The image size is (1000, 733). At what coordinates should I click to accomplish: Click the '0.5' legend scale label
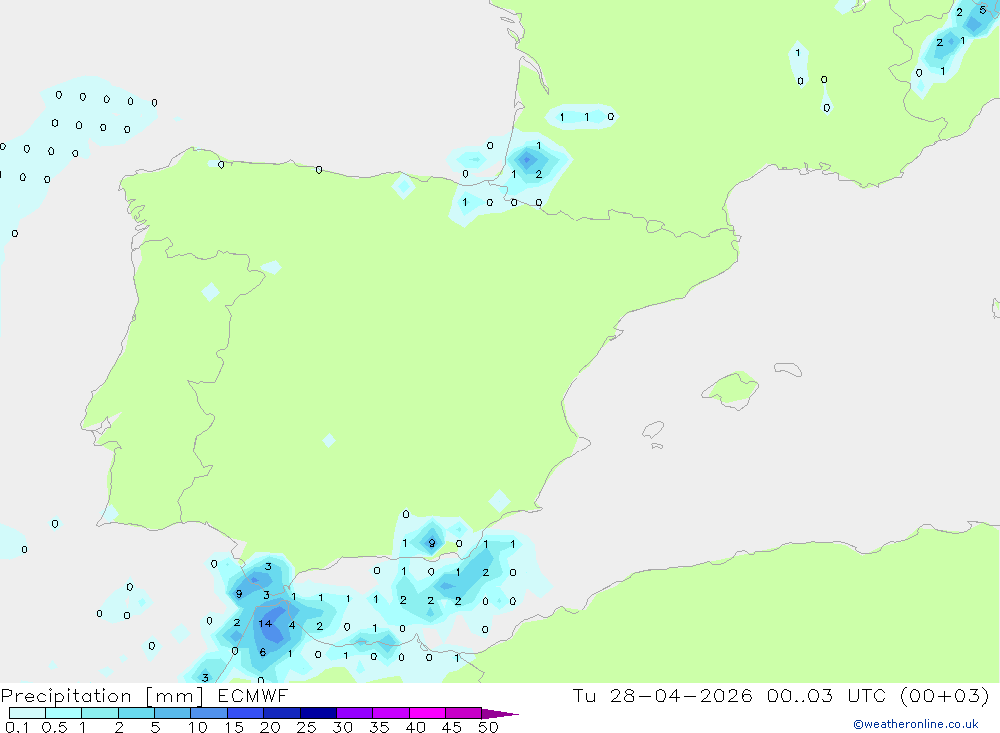(x=54, y=727)
